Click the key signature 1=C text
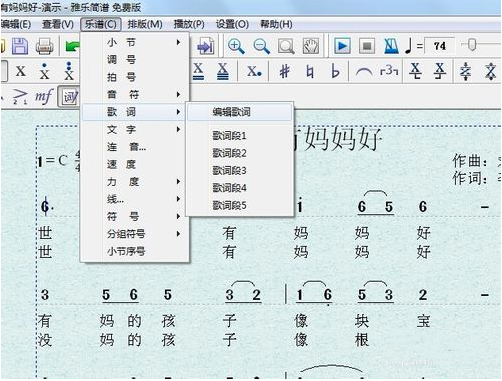This screenshot has height=381, width=502. click(53, 161)
